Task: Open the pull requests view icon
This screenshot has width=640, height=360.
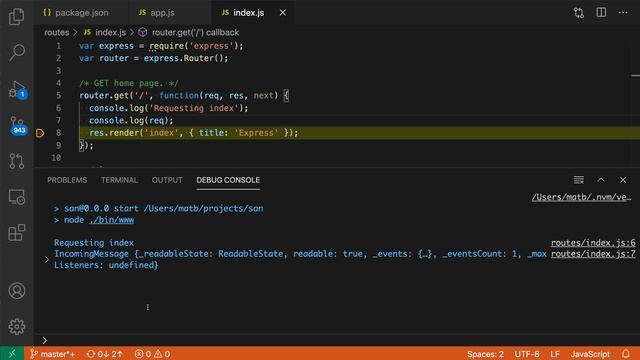Action: pyautogui.click(x=17, y=161)
